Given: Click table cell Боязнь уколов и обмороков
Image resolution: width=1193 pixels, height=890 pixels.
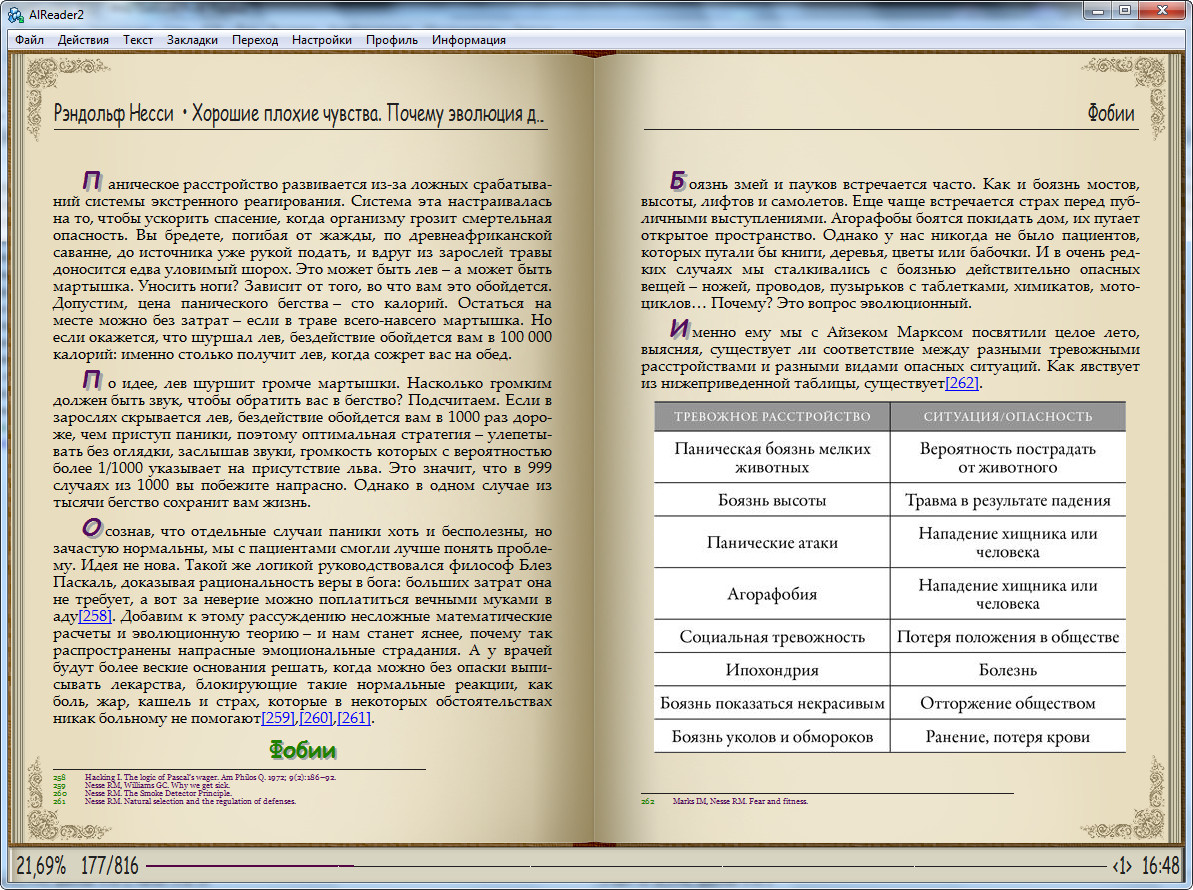Looking at the screenshot, I should click(x=772, y=736).
